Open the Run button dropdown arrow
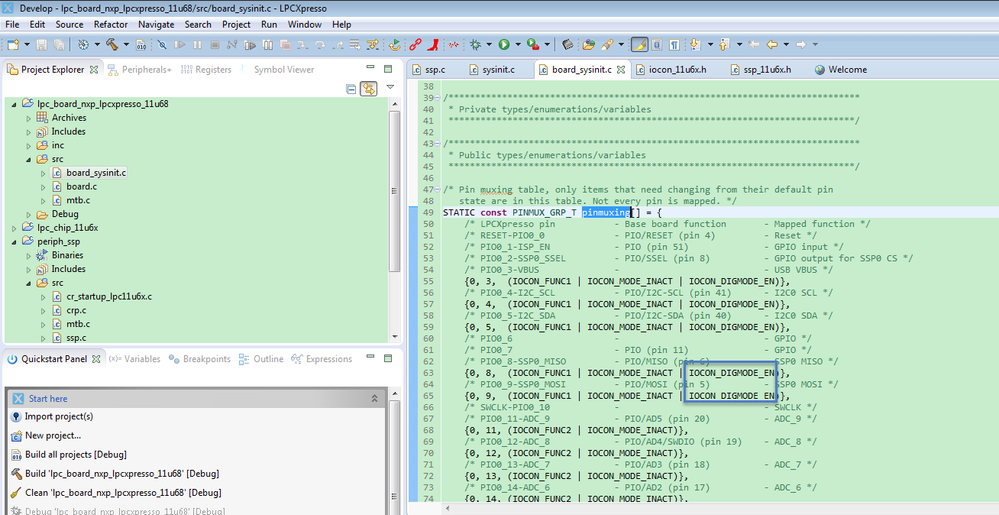This screenshot has width=999, height=515. (518, 45)
